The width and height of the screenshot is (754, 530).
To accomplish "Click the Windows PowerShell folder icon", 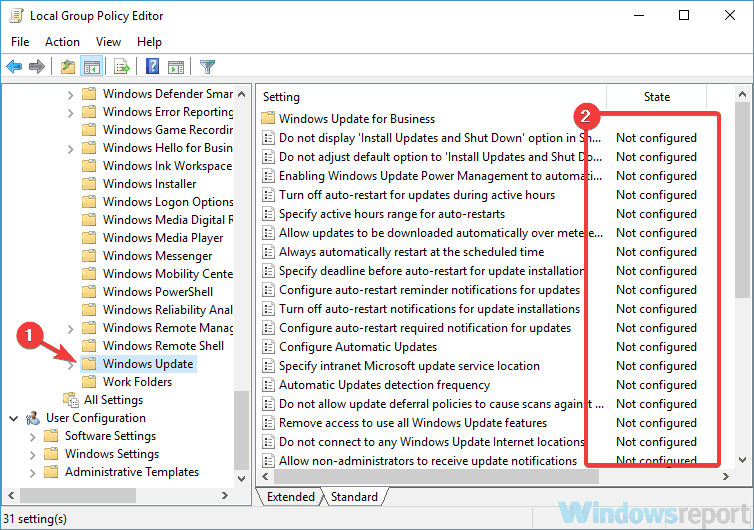I will [x=89, y=291].
